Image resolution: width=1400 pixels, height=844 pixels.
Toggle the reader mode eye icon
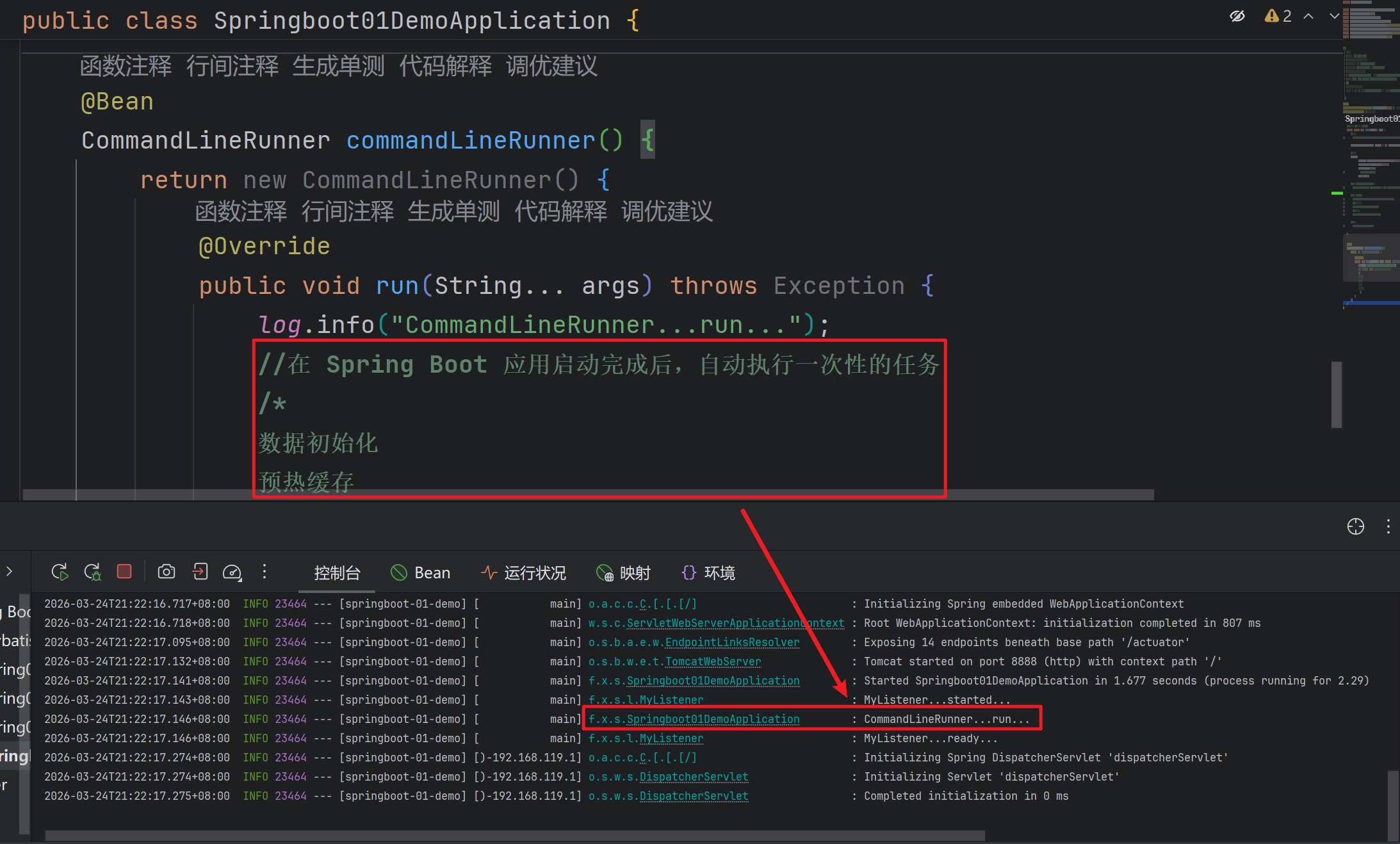click(1237, 16)
